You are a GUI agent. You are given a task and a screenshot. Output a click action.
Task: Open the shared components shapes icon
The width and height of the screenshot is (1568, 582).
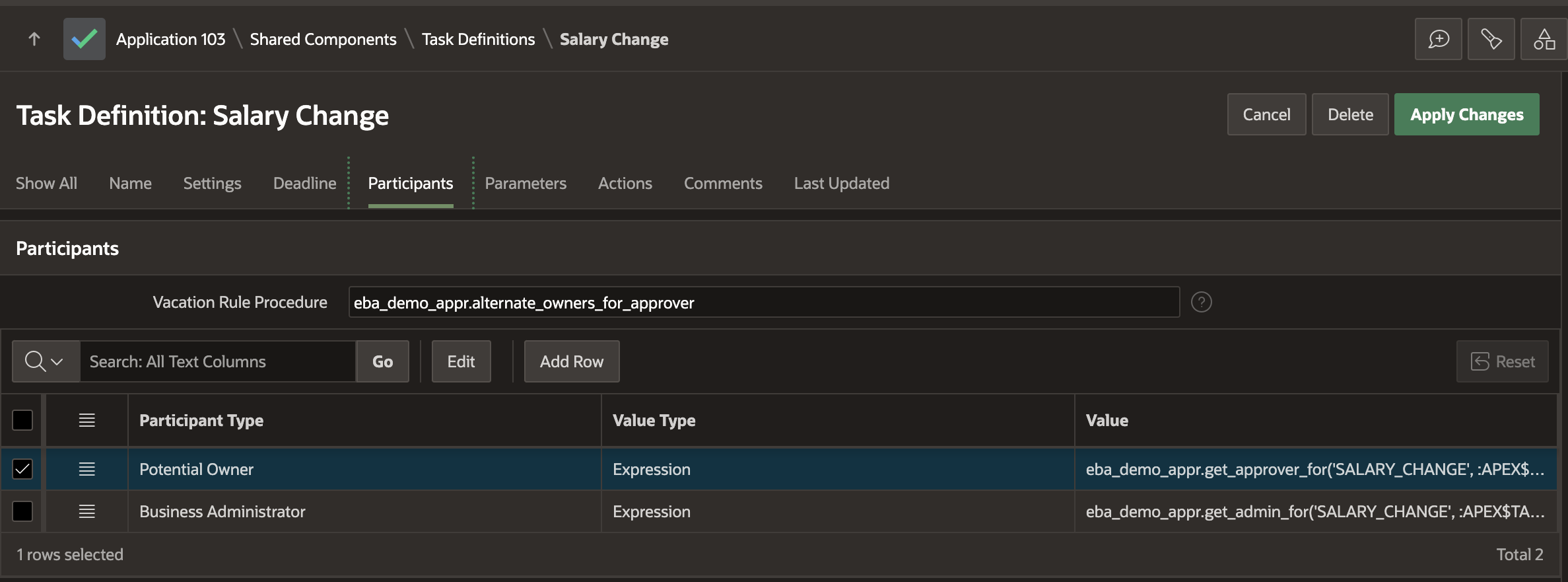coord(1544,39)
